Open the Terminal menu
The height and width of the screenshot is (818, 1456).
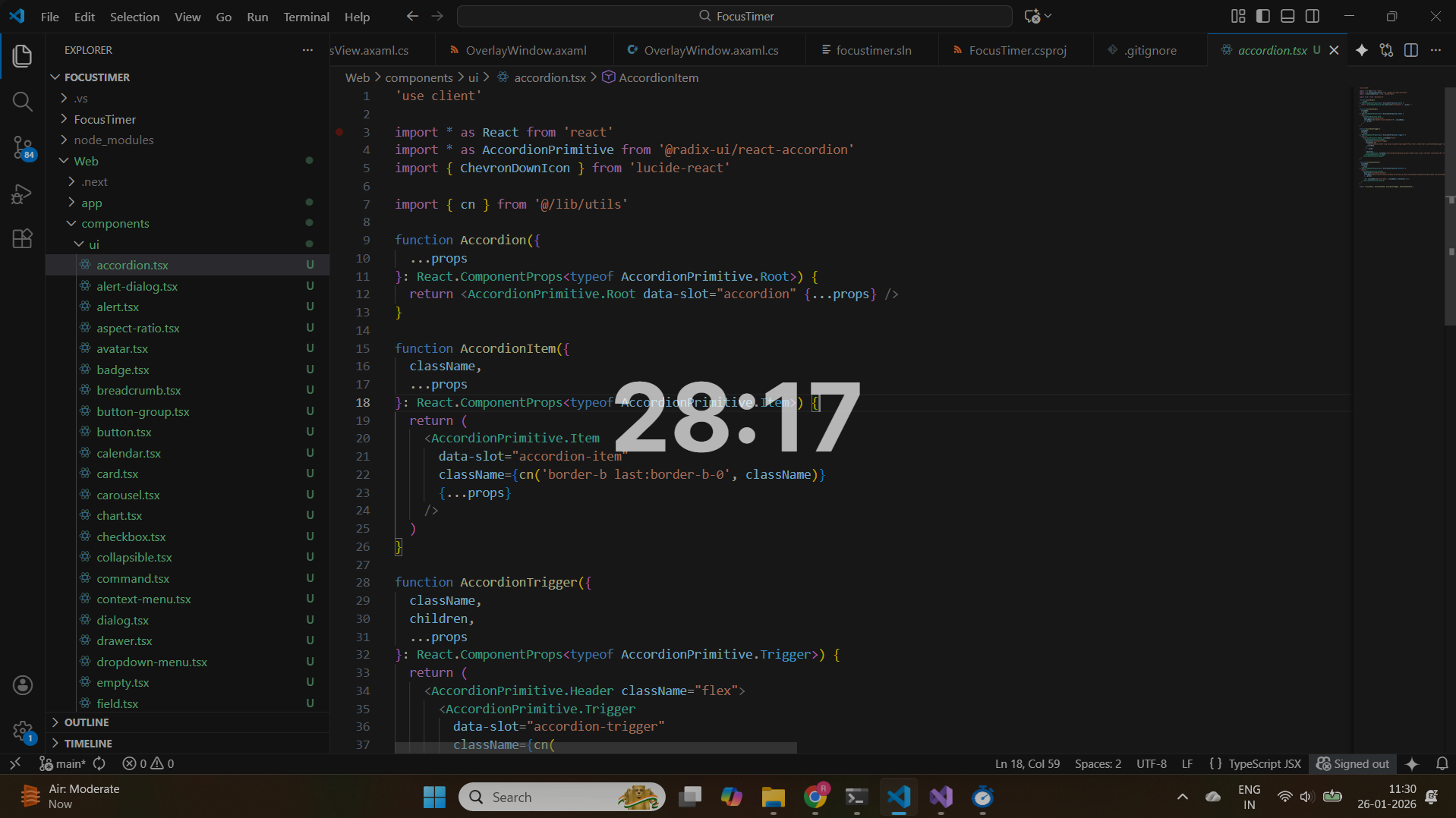[x=305, y=16]
